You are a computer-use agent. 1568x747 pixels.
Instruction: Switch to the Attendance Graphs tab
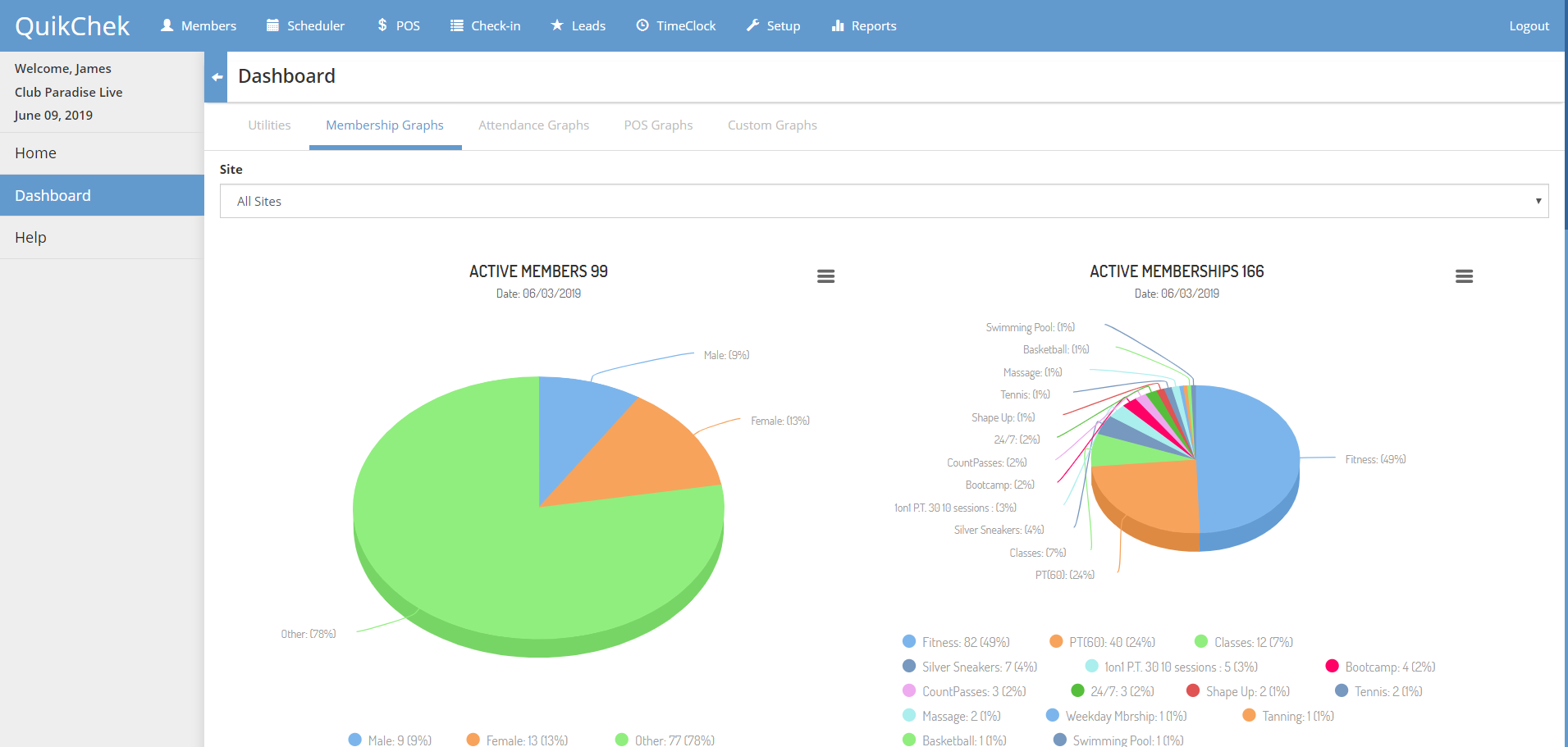533,125
